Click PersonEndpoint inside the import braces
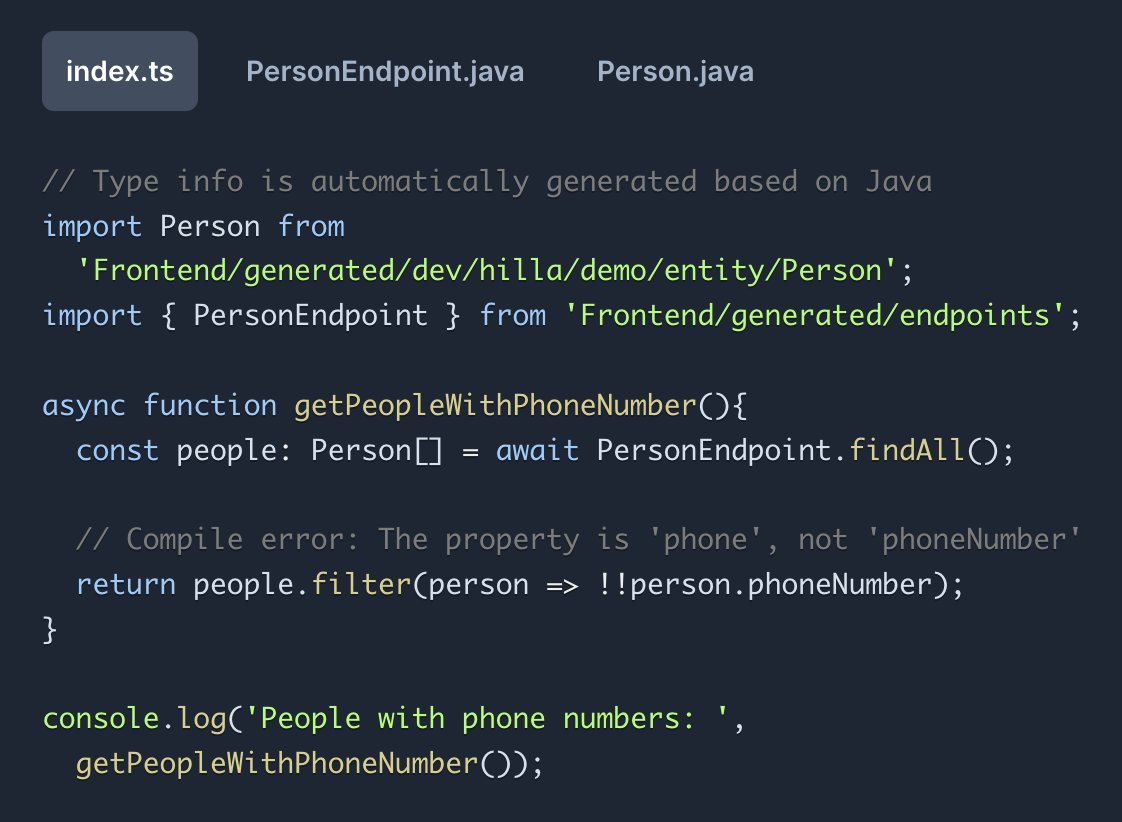The width and height of the screenshot is (1122, 822). [310, 315]
